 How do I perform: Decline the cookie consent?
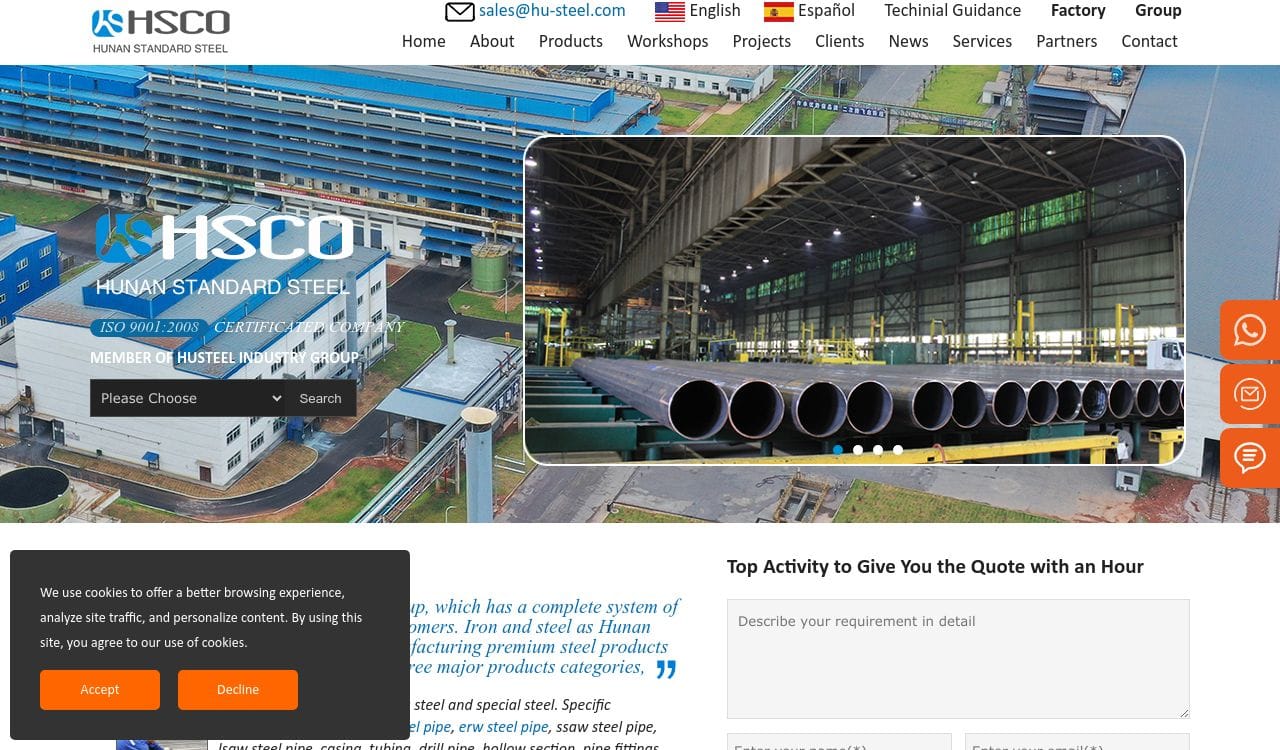point(238,690)
